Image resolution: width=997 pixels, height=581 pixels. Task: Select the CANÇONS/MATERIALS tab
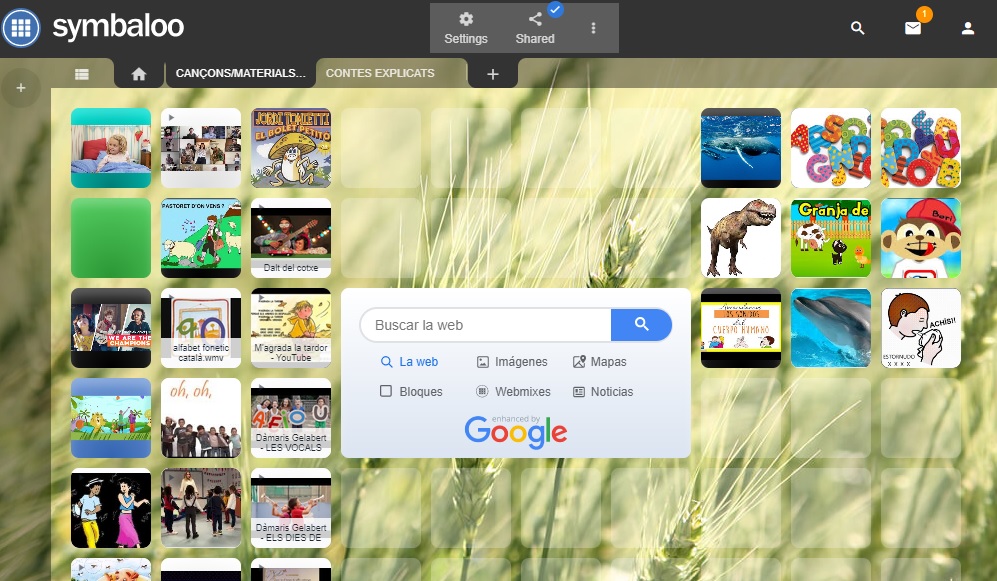240,74
